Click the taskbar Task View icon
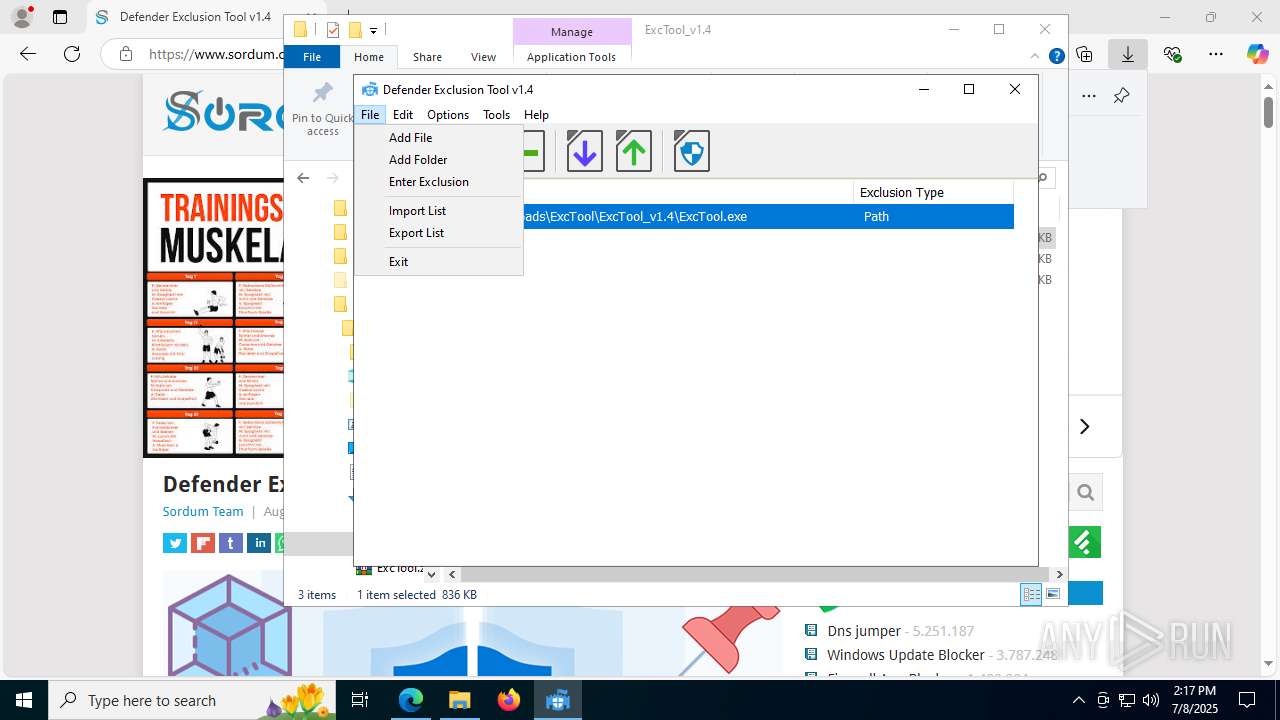Viewport: 1280px width, 720px height. pyautogui.click(x=361, y=700)
